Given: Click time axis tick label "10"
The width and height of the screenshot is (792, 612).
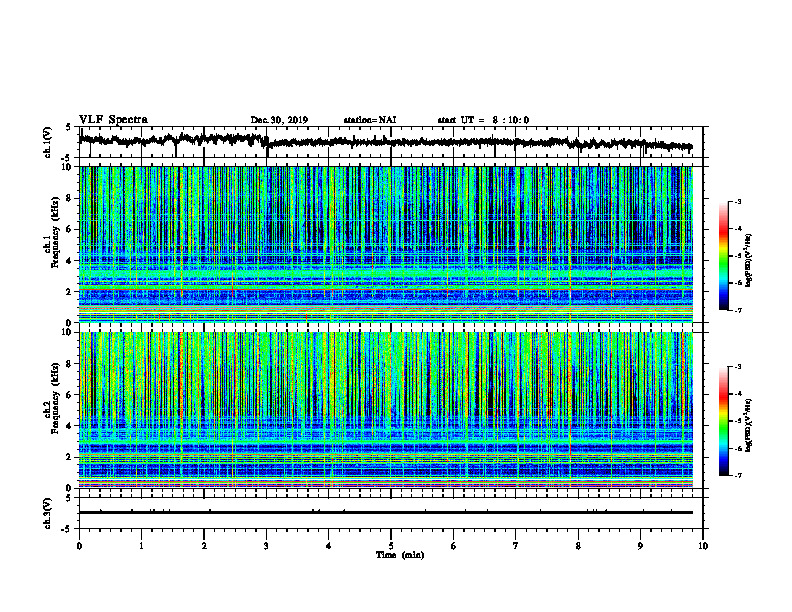Looking at the screenshot, I should click(x=703, y=546).
